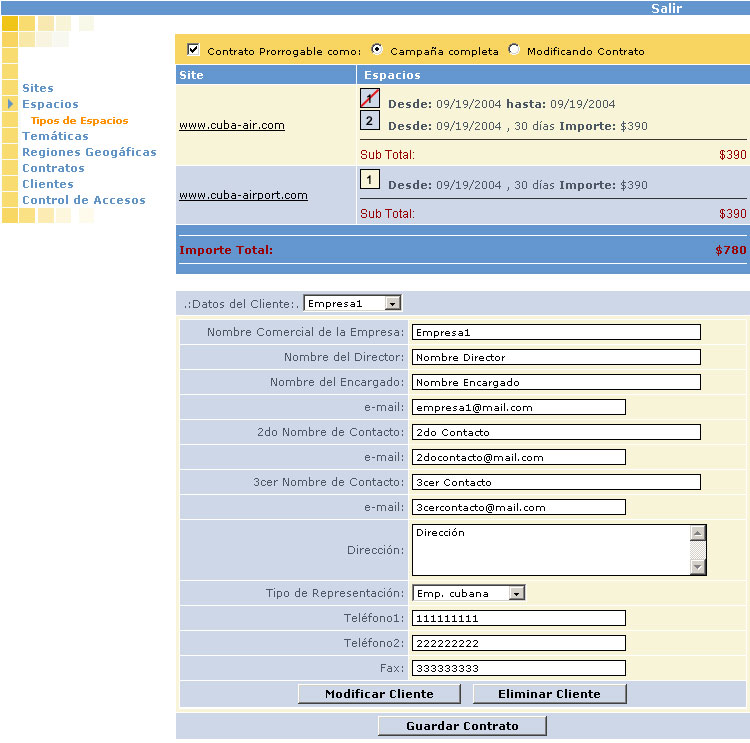750x743 pixels.
Task: Click Nombre del Director input field
Action: (556, 357)
